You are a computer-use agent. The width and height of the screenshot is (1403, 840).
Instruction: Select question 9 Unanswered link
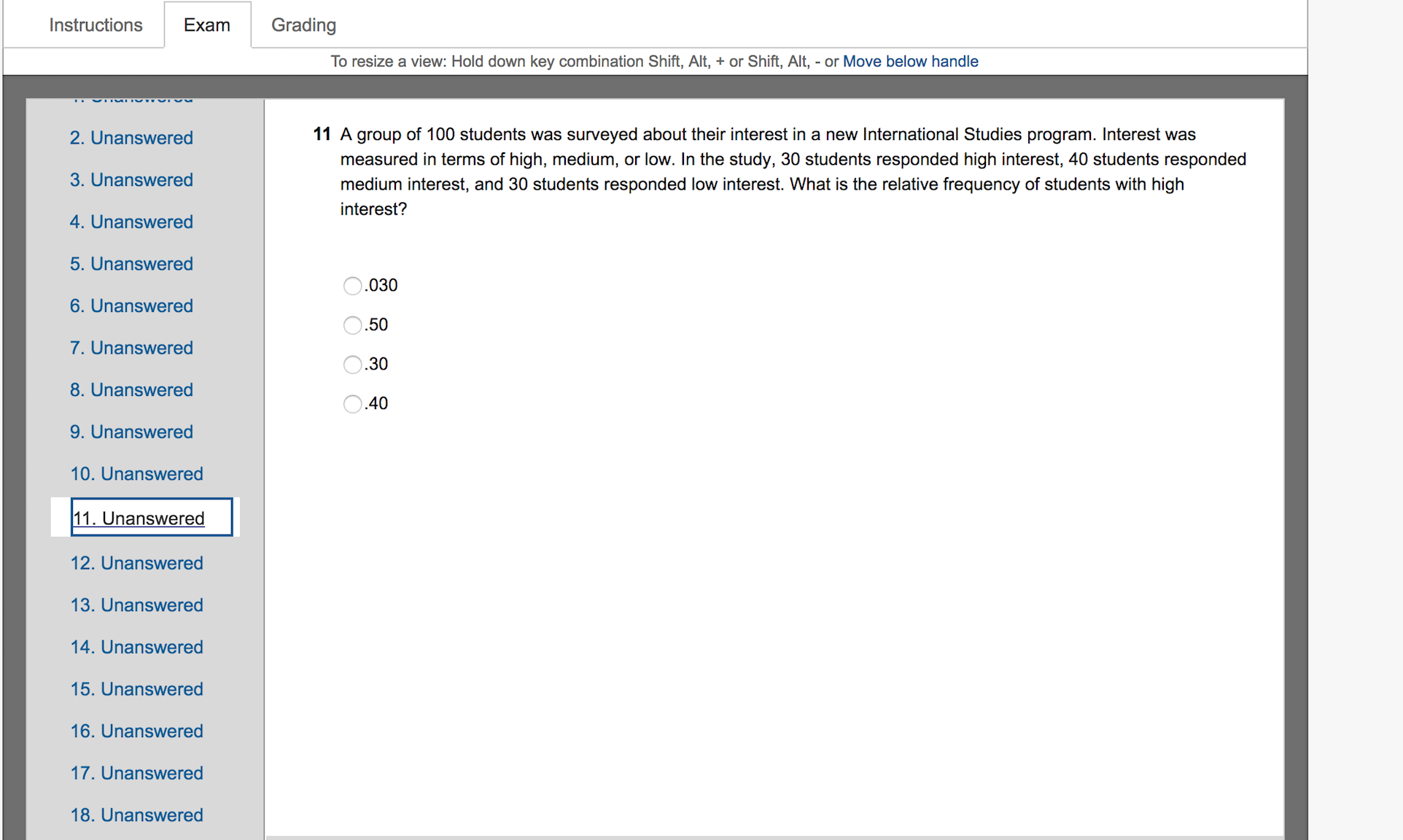tap(131, 432)
